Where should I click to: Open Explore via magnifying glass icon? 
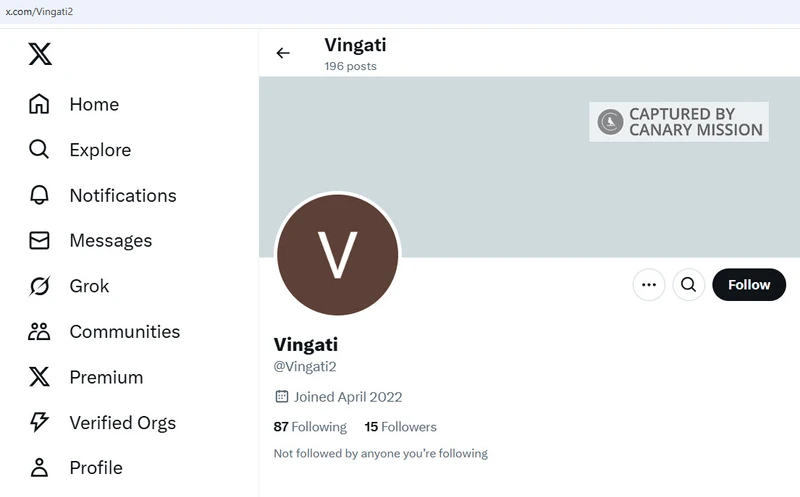39,150
